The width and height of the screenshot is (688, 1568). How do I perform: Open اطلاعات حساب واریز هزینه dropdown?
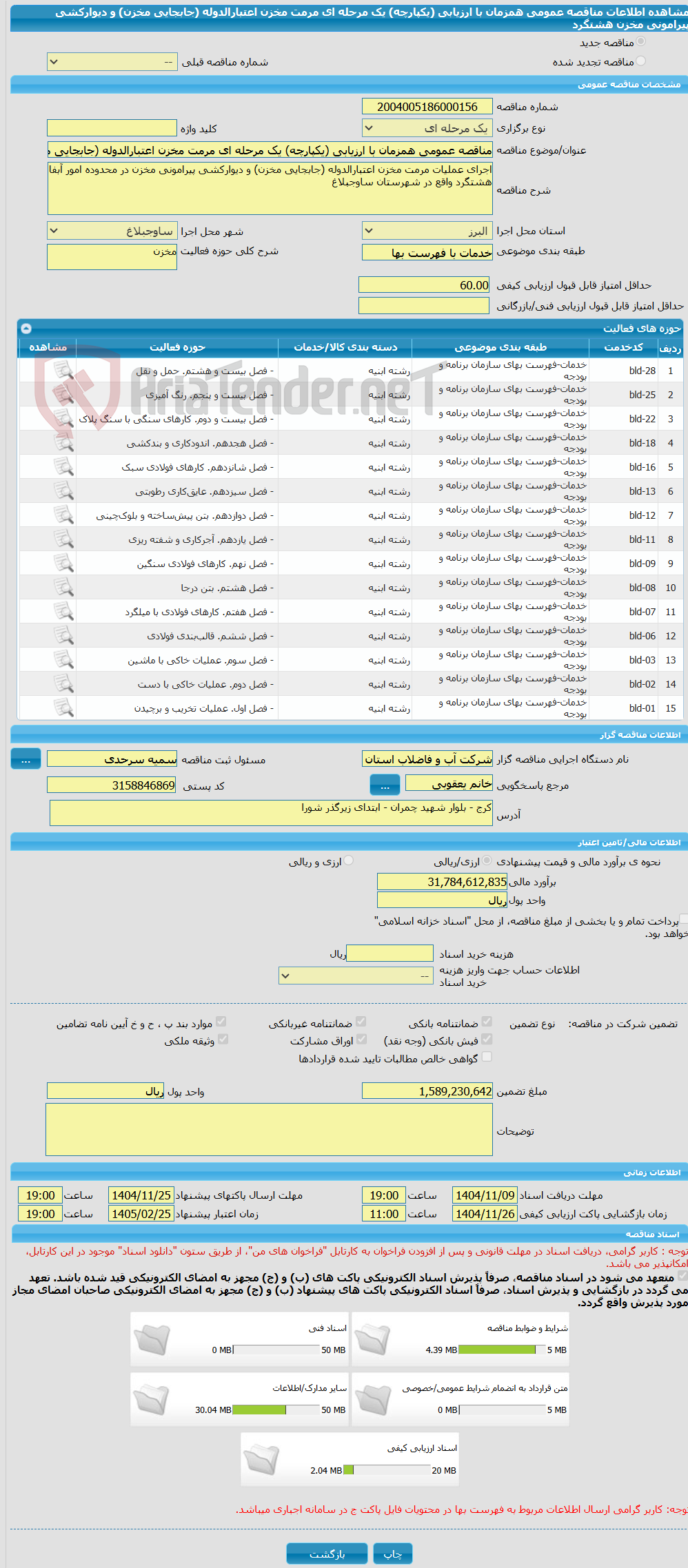[x=356, y=976]
